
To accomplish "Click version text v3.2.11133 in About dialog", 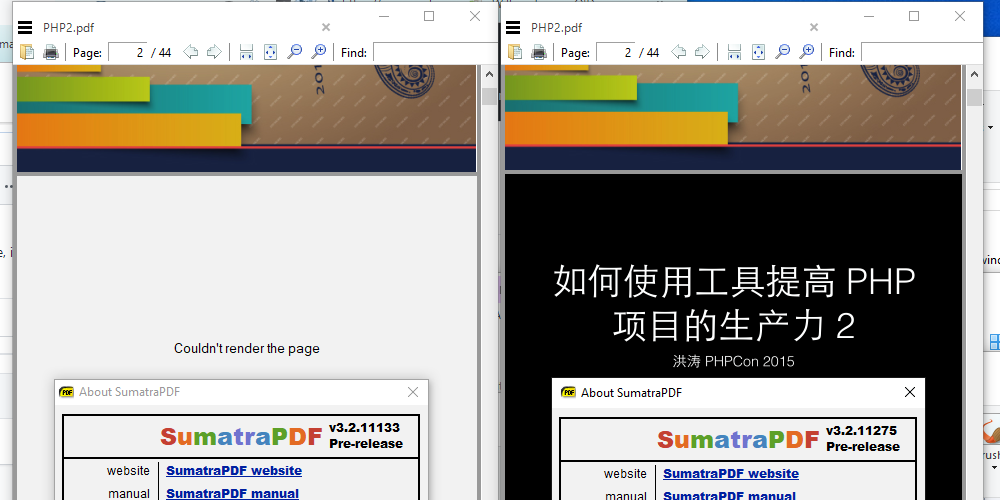I will (365, 428).
